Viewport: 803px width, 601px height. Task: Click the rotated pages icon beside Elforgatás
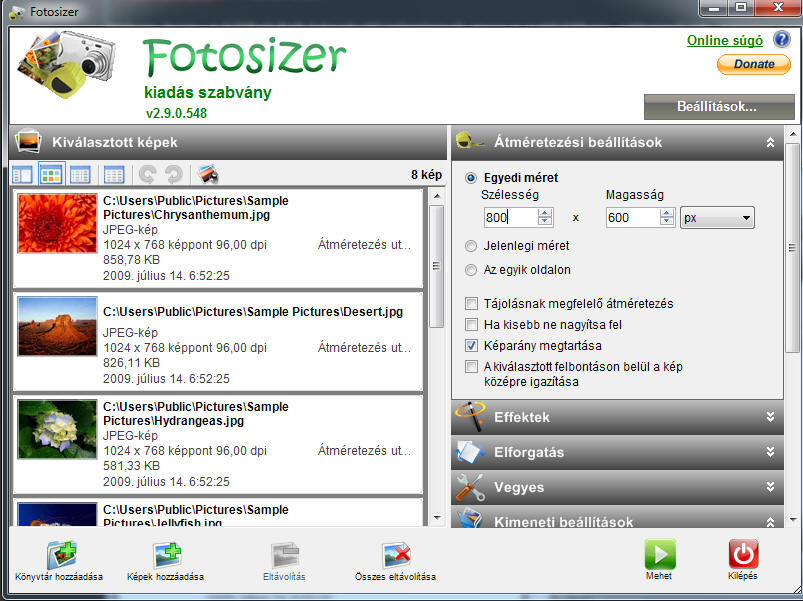(x=470, y=452)
